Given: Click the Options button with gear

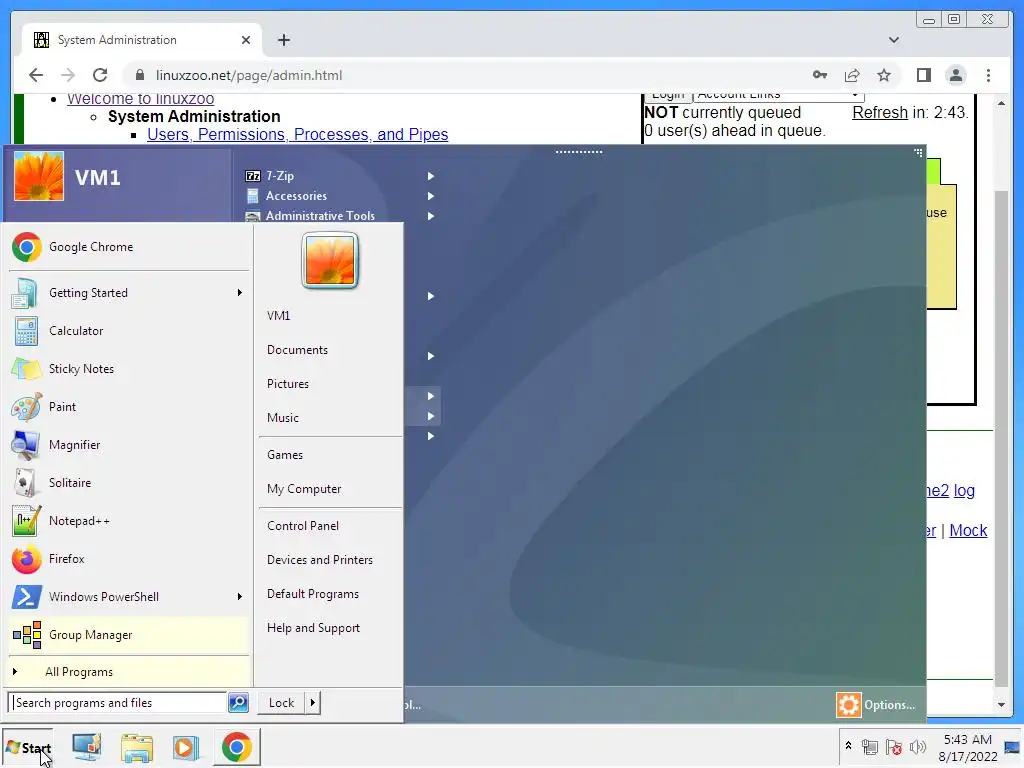Looking at the screenshot, I should (876, 705).
